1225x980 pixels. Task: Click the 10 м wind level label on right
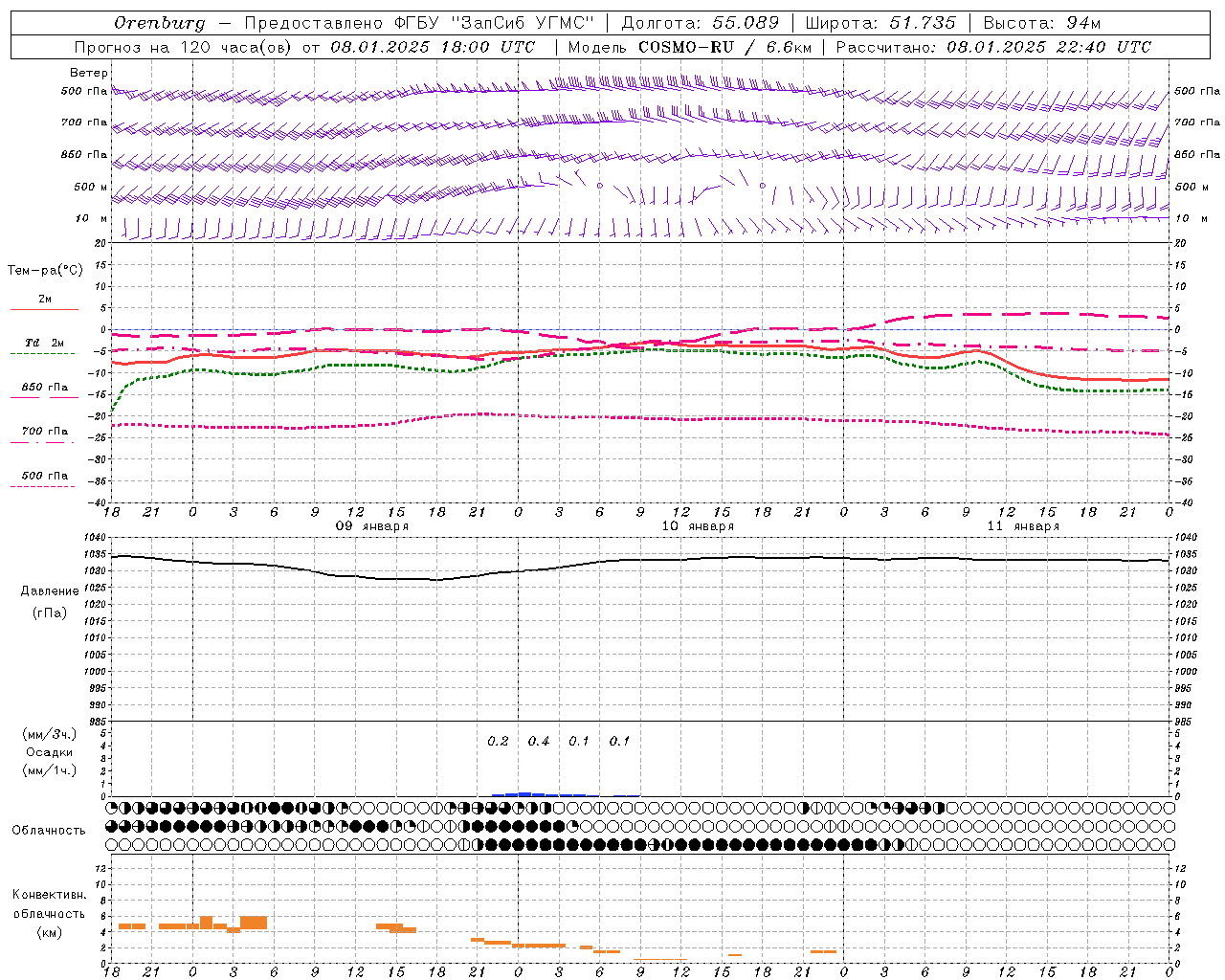pos(1191,218)
